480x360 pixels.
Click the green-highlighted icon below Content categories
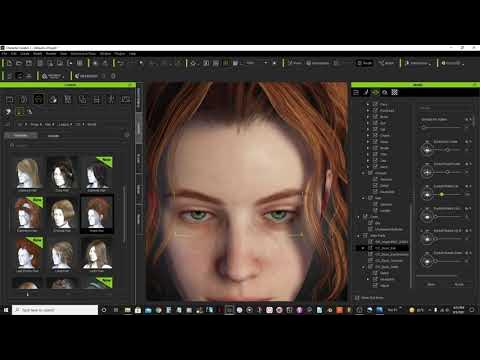click(20, 112)
